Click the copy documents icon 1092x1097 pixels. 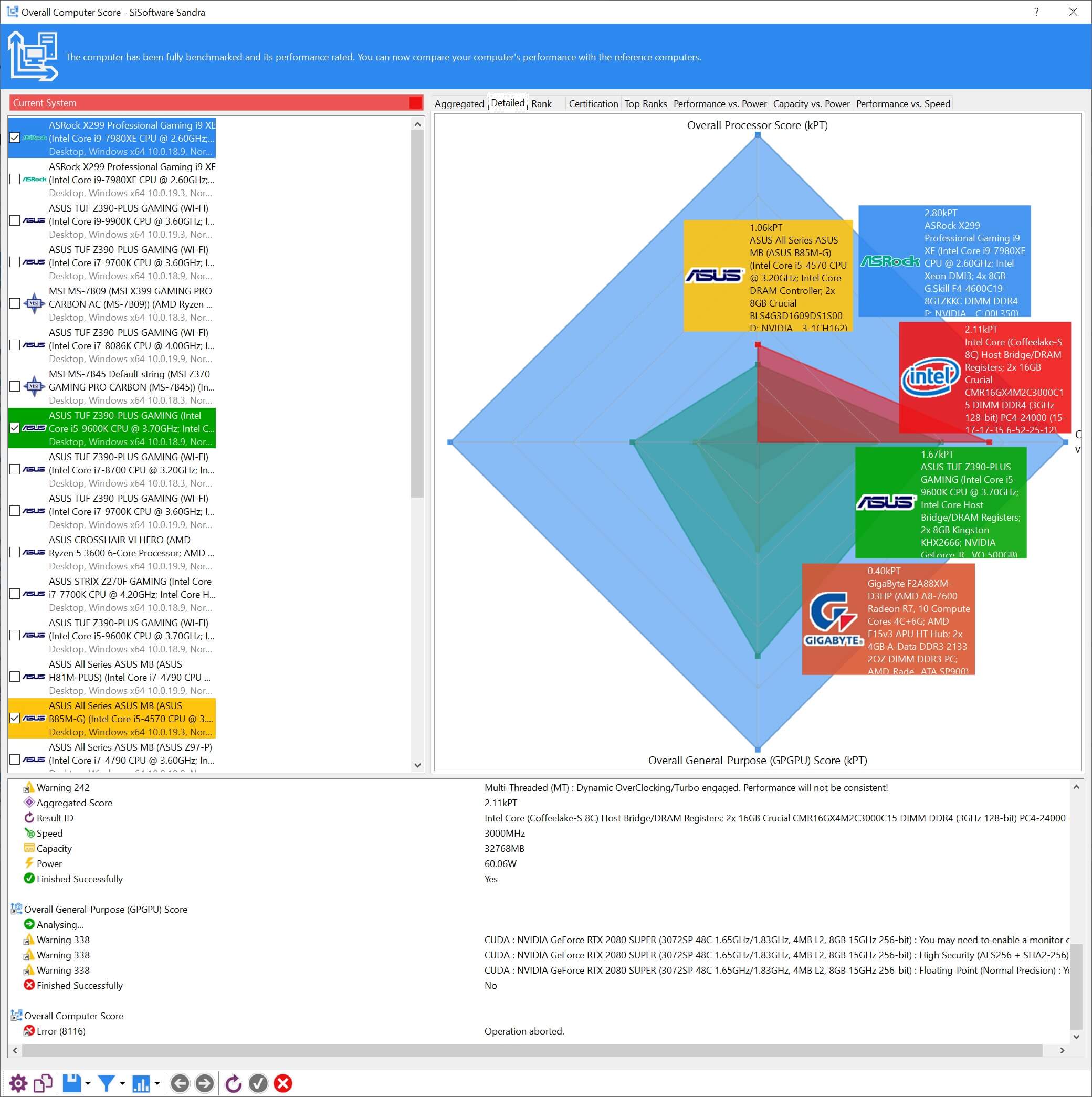click(x=43, y=1083)
